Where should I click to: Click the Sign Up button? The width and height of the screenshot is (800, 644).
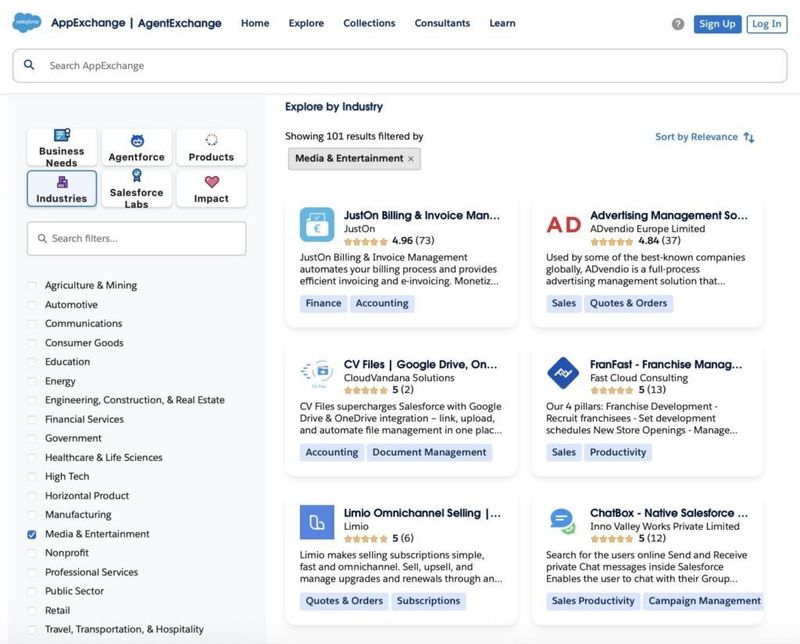point(717,24)
